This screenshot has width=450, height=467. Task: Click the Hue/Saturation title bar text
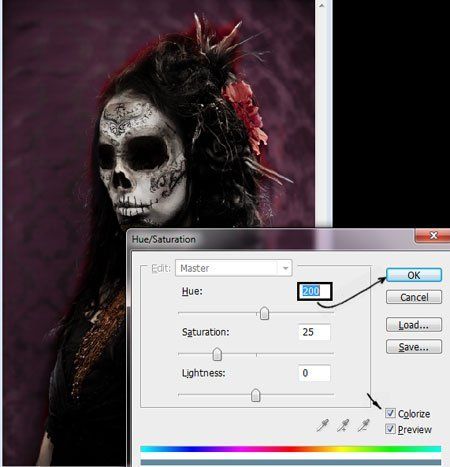tap(164, 239)
